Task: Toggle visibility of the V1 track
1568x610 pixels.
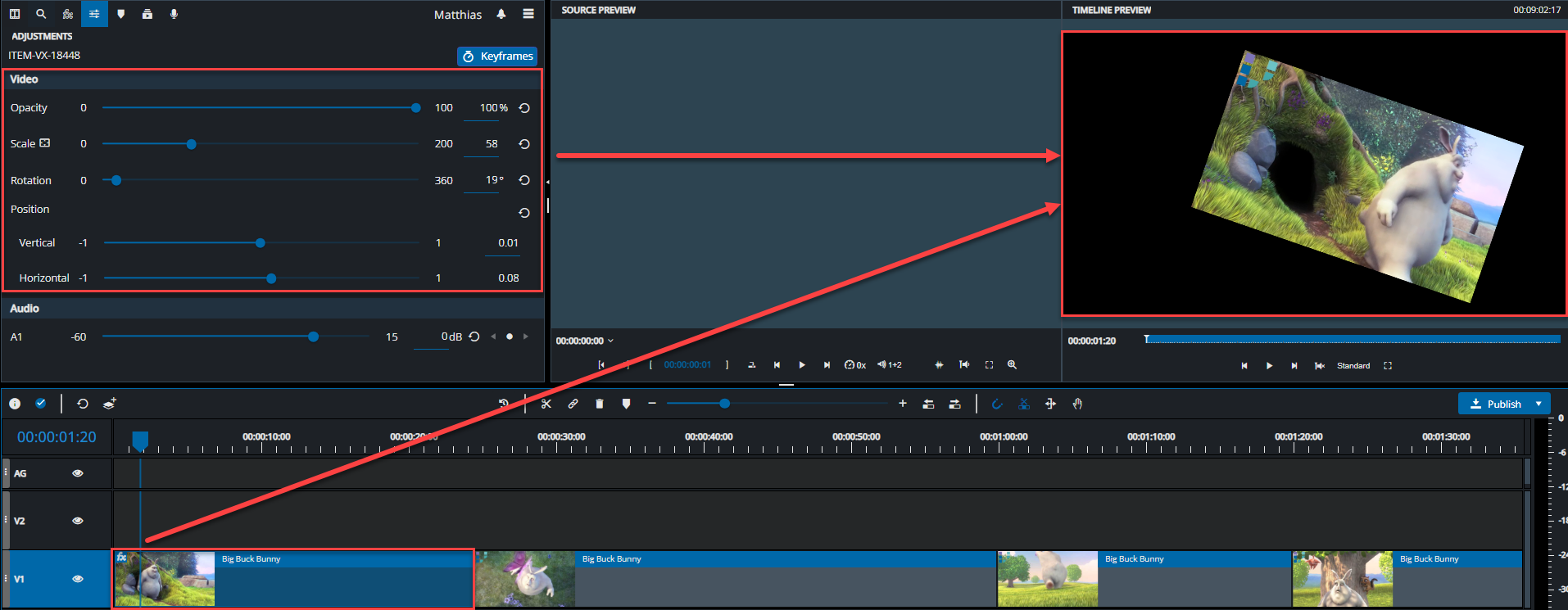Action: tap(78, 579)
